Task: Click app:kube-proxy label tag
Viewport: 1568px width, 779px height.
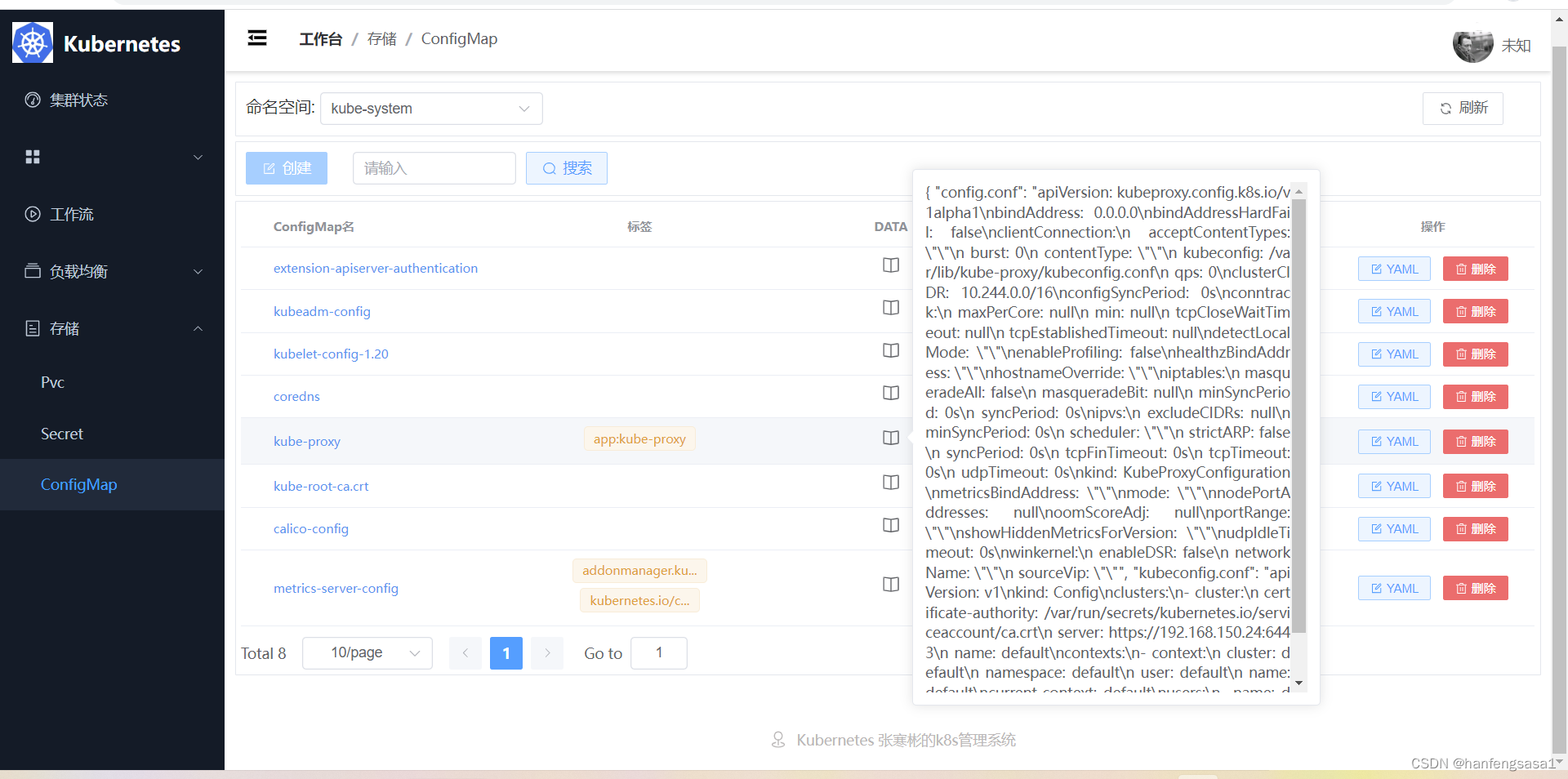Action: 639,438
